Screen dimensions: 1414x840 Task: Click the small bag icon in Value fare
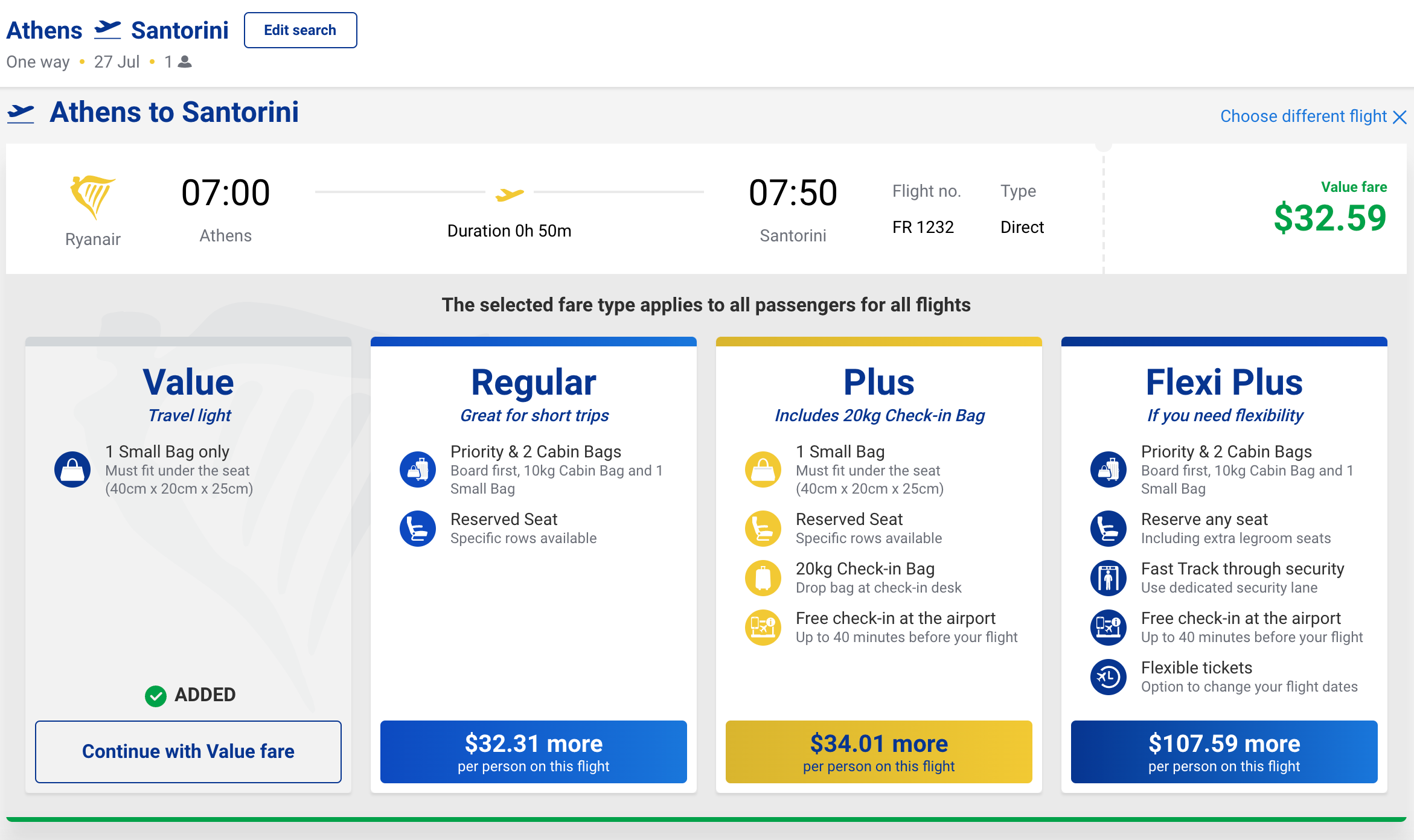[x=72, y=469]
